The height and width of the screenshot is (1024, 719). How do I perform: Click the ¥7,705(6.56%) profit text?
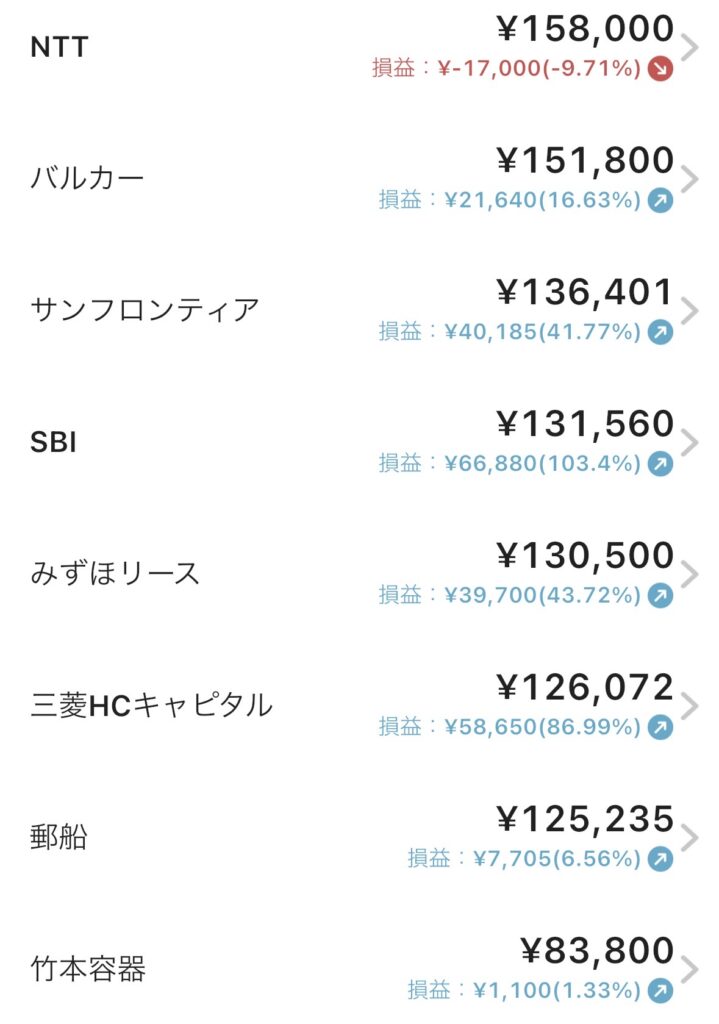(540, 858)
